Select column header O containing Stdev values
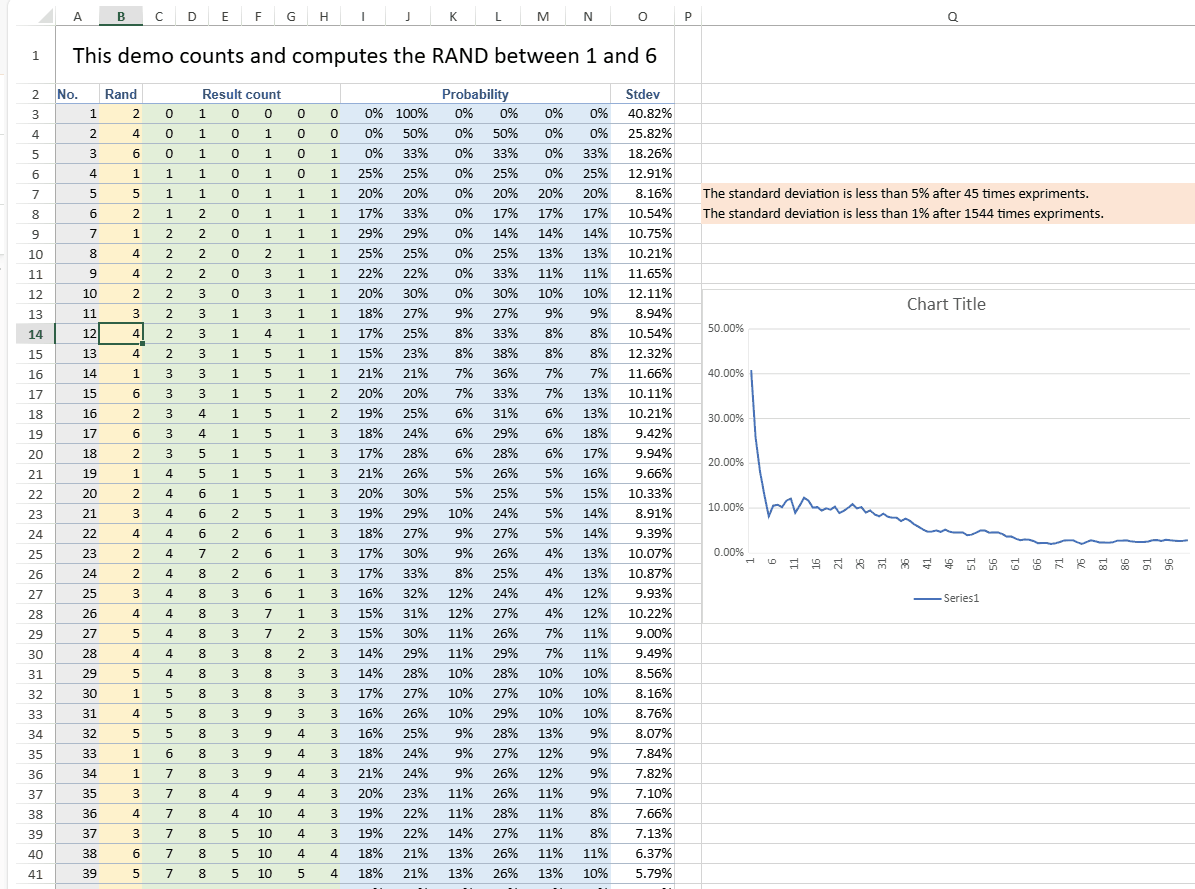Image resolution: width=1195 pixels, height=889 pixels. pyautogui.click(x=642, y=16)
